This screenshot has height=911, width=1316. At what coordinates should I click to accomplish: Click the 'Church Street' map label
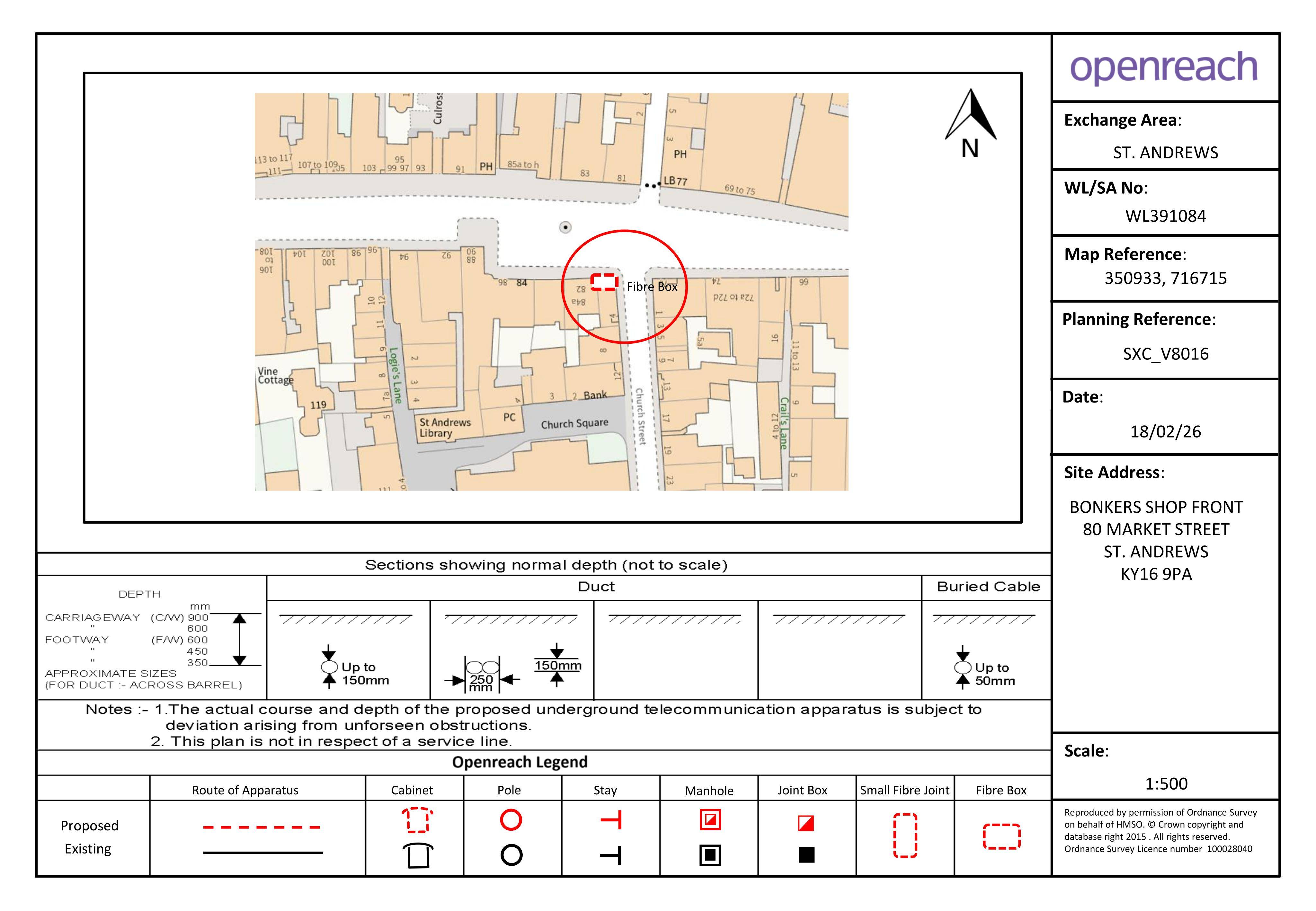[641, 416]
